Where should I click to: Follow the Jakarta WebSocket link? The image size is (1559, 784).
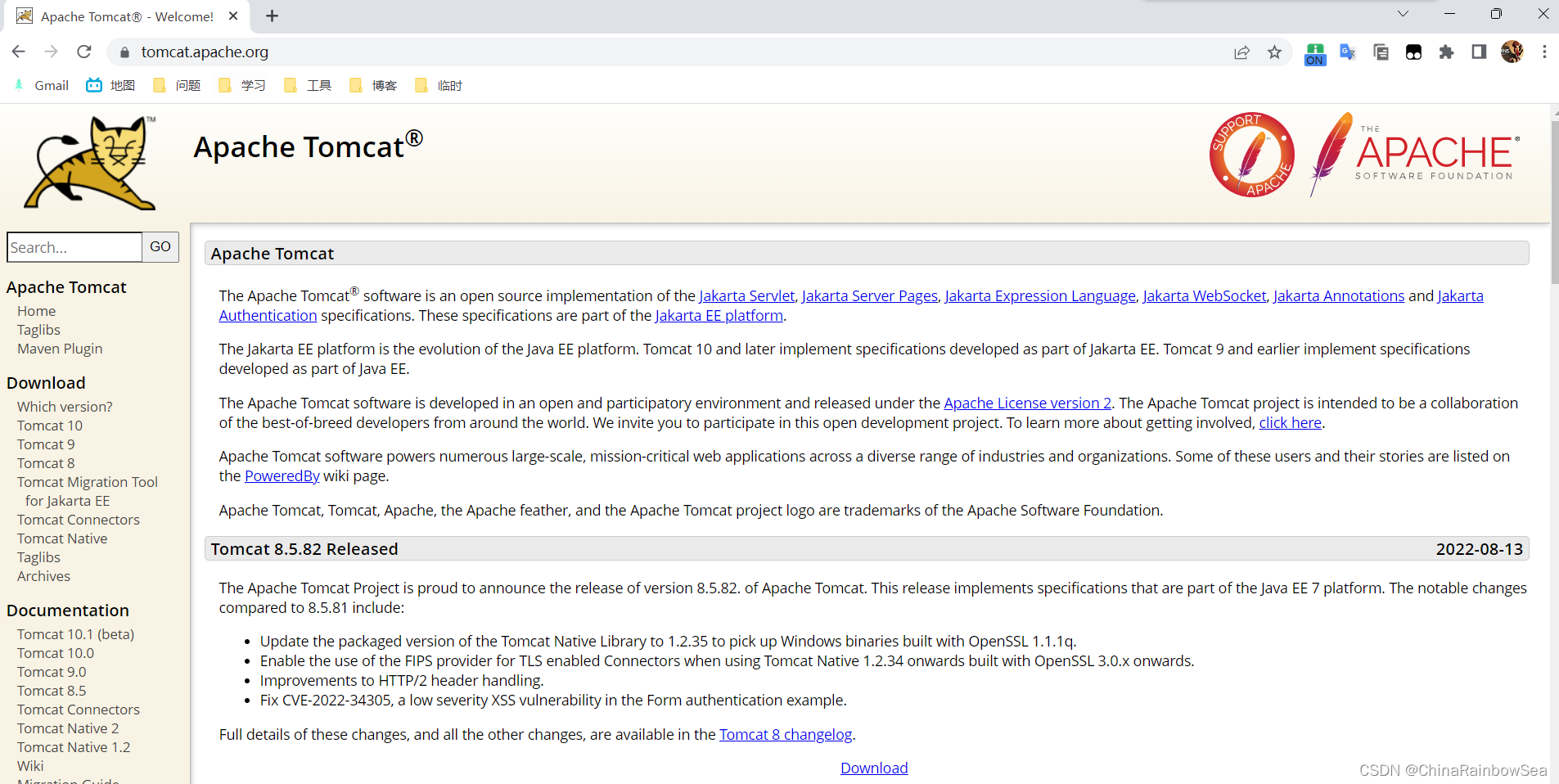pyautogui.click(x=1204, y=296)
